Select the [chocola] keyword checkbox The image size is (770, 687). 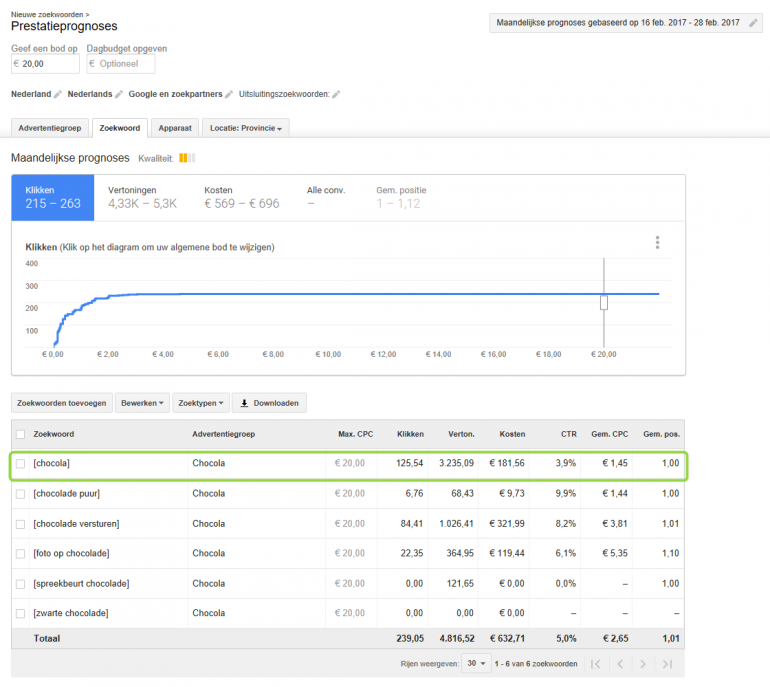21,464
